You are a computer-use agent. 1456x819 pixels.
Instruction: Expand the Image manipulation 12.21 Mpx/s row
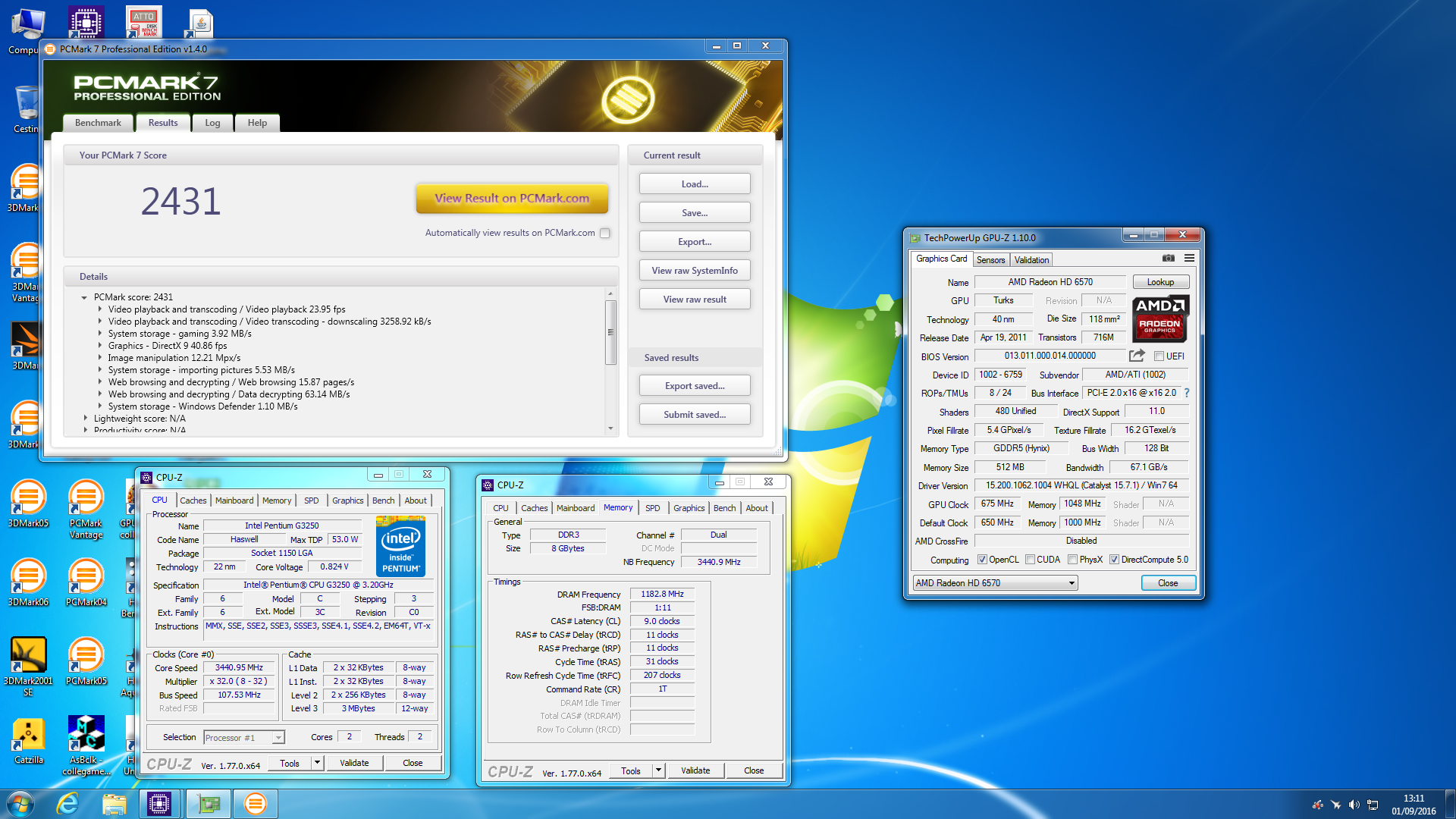pyautogui.click(x=99, y=357)
